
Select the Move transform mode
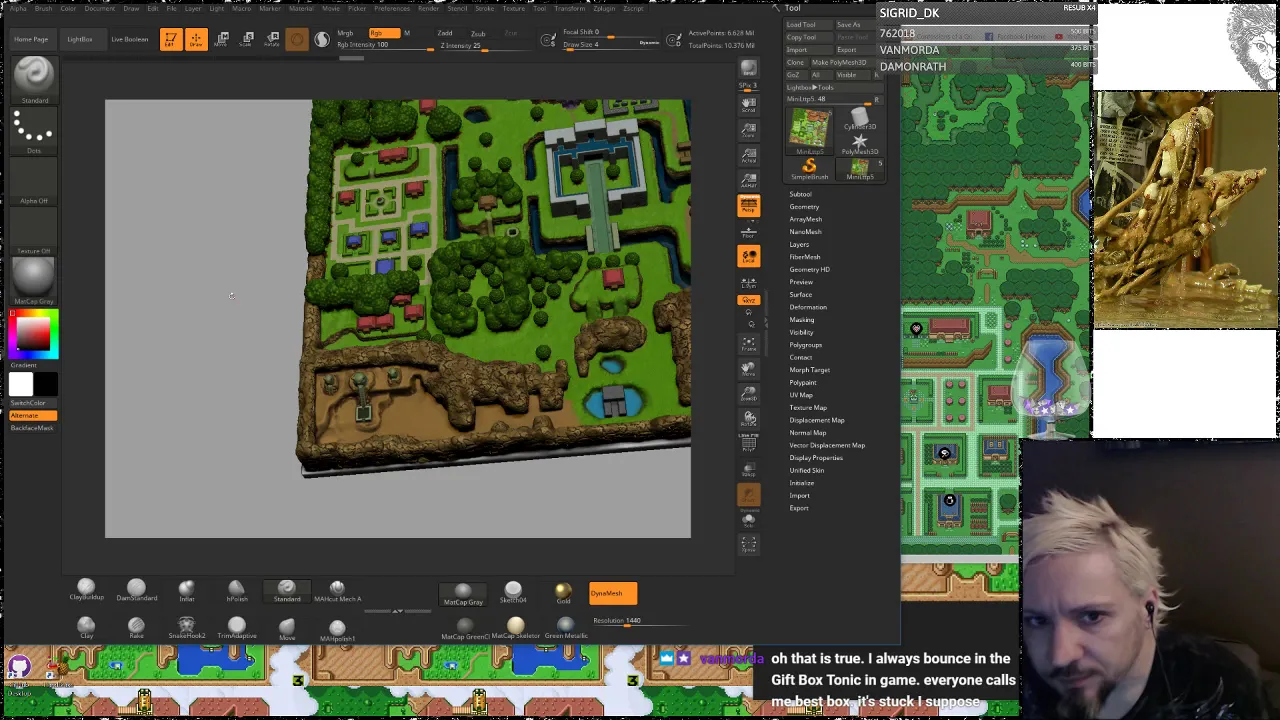222,39
